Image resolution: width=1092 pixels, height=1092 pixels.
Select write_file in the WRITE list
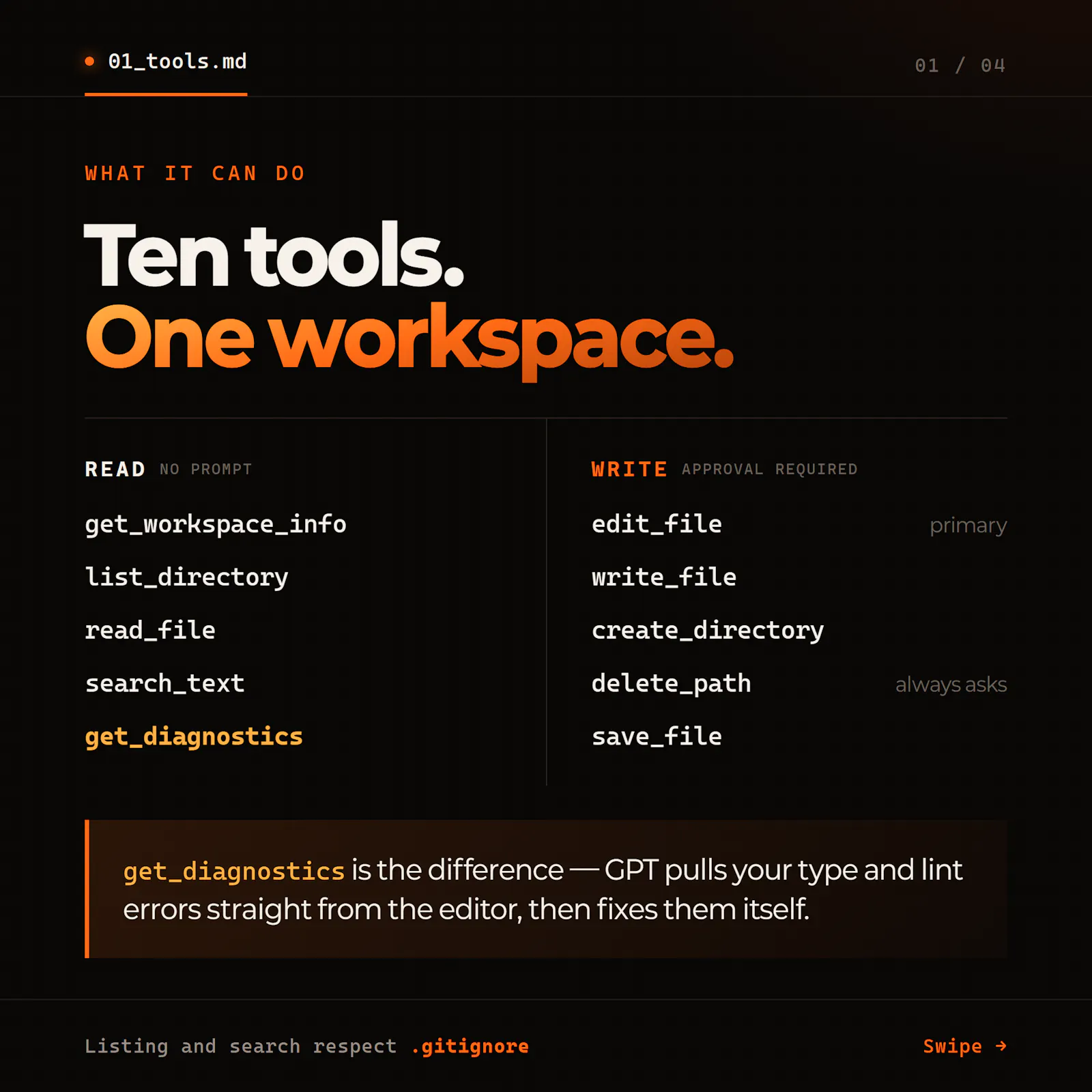(x=664, y=577)
